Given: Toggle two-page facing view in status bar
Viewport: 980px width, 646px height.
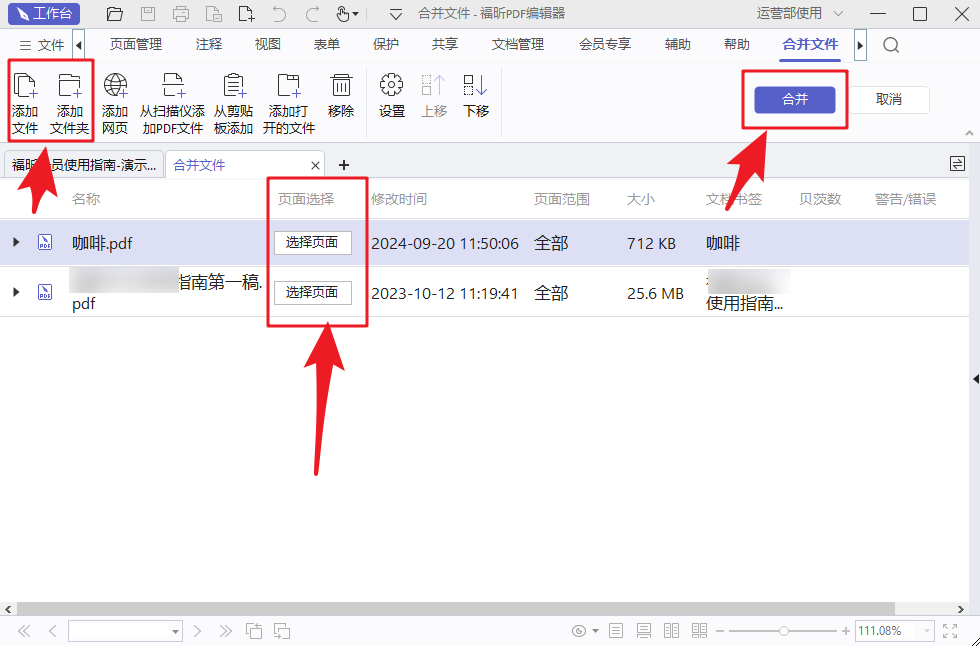Looking at the screenshot, I should click(672, 631).
